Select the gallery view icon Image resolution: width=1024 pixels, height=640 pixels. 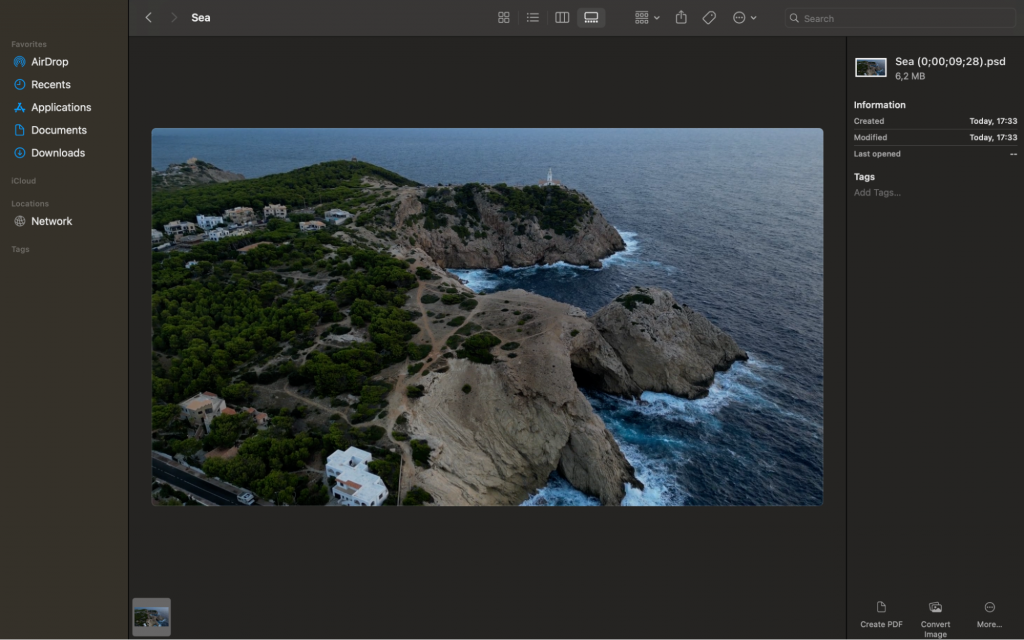pyautogui.click(x=590, y=17)
